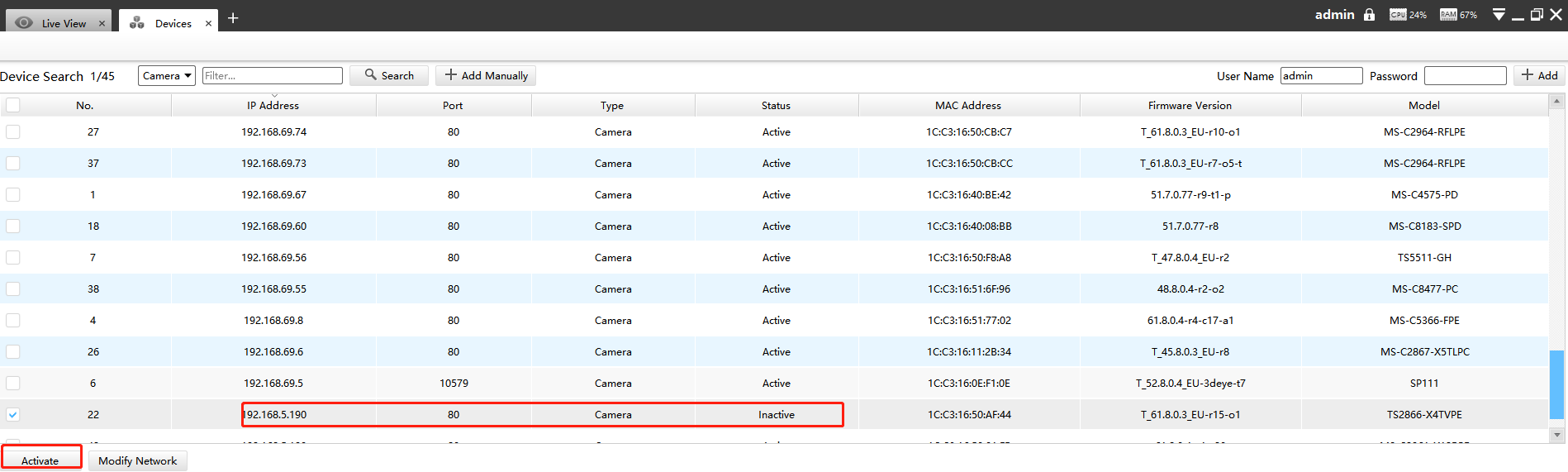Check the box for 192.168.69.55
This screenshot has width=1568, height=472.
[13, 288]
